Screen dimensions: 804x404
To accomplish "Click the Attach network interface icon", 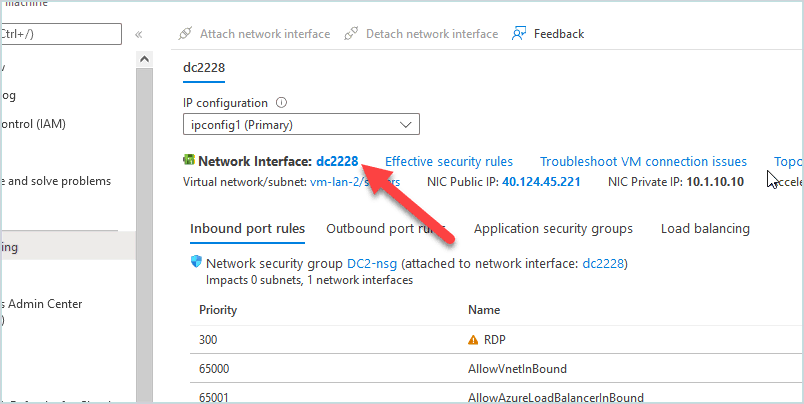I will click(x=185, y=34).
